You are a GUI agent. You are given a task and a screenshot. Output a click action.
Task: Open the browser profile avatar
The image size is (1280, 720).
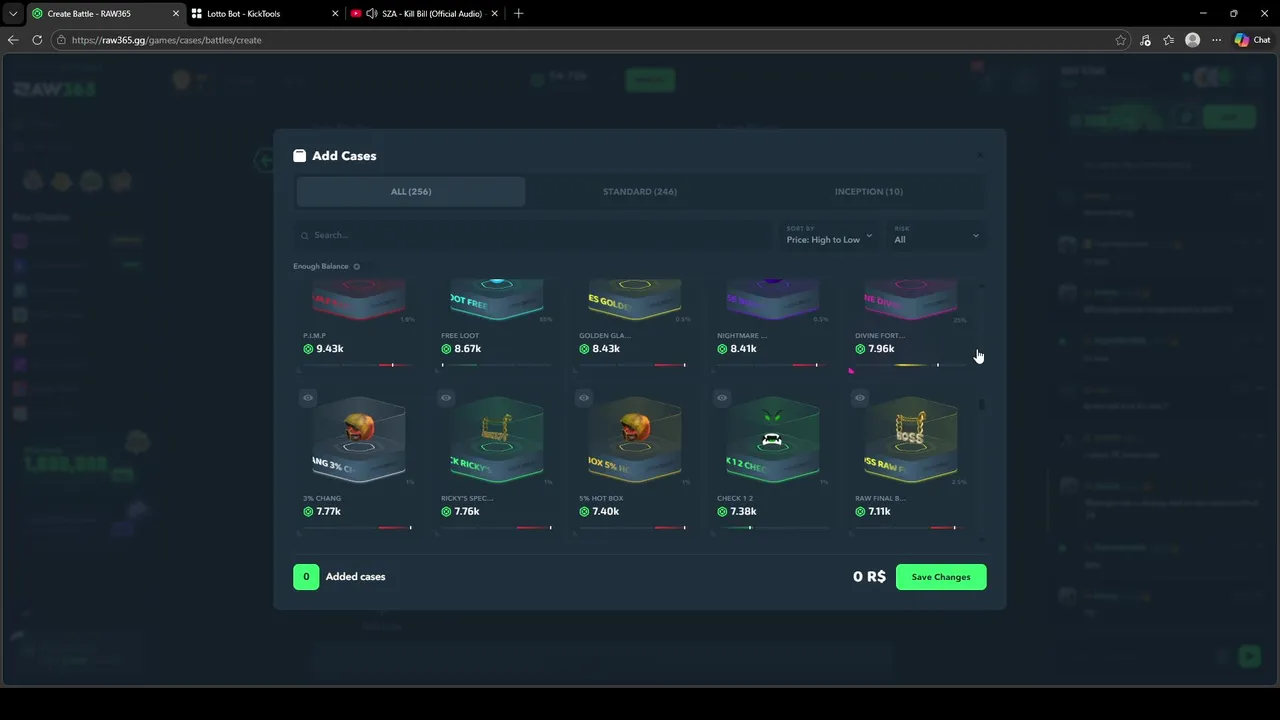[x=1192, y=40]
